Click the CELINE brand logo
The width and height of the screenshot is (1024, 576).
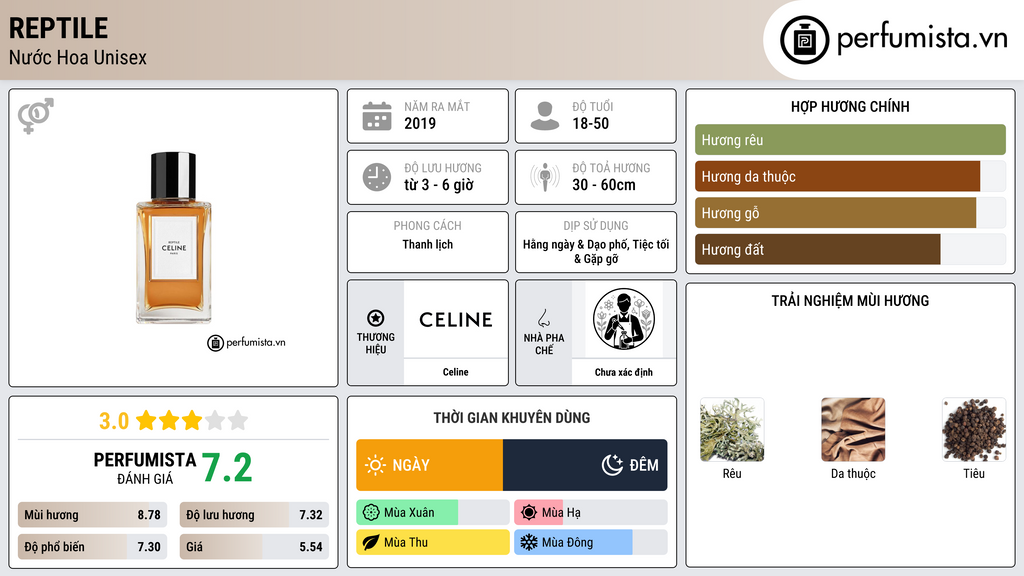coord(456,319)
